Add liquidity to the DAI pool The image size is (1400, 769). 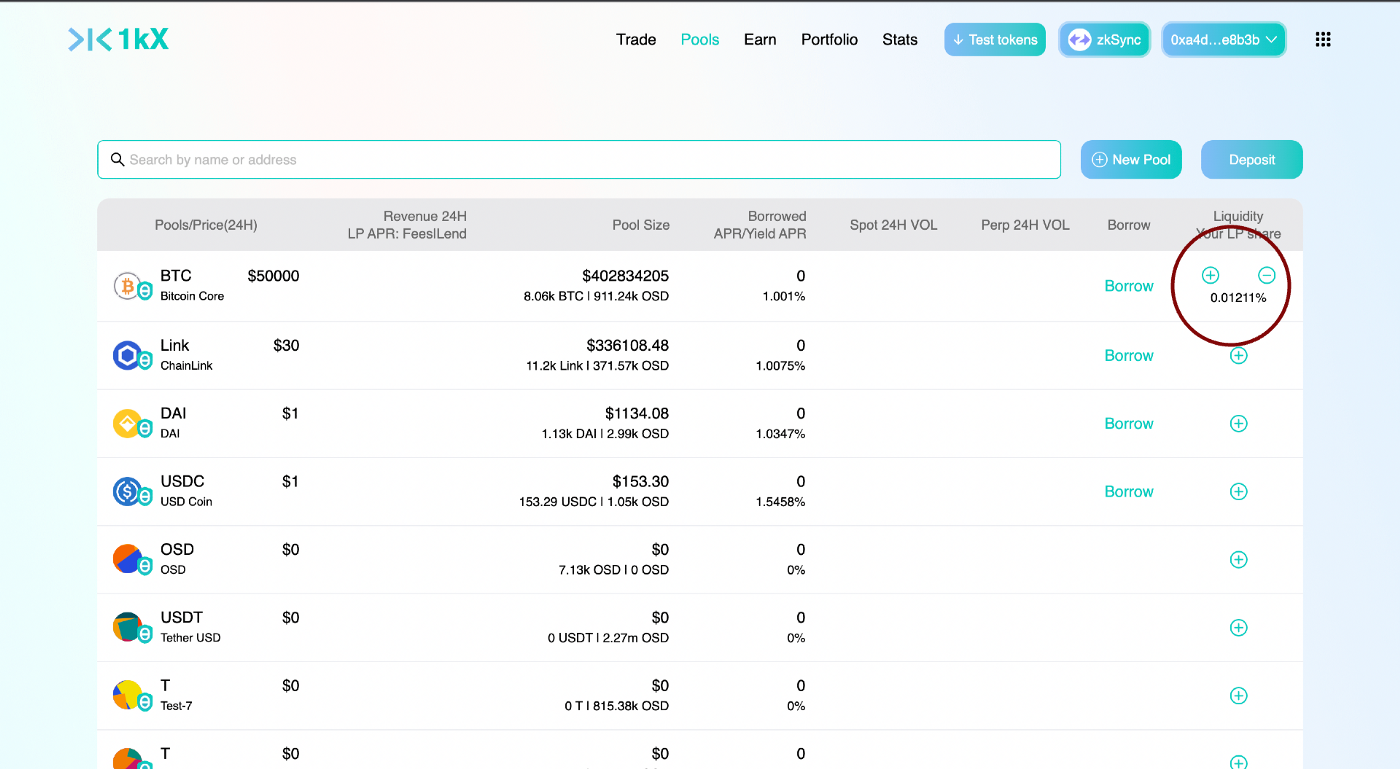(1238, 423)
